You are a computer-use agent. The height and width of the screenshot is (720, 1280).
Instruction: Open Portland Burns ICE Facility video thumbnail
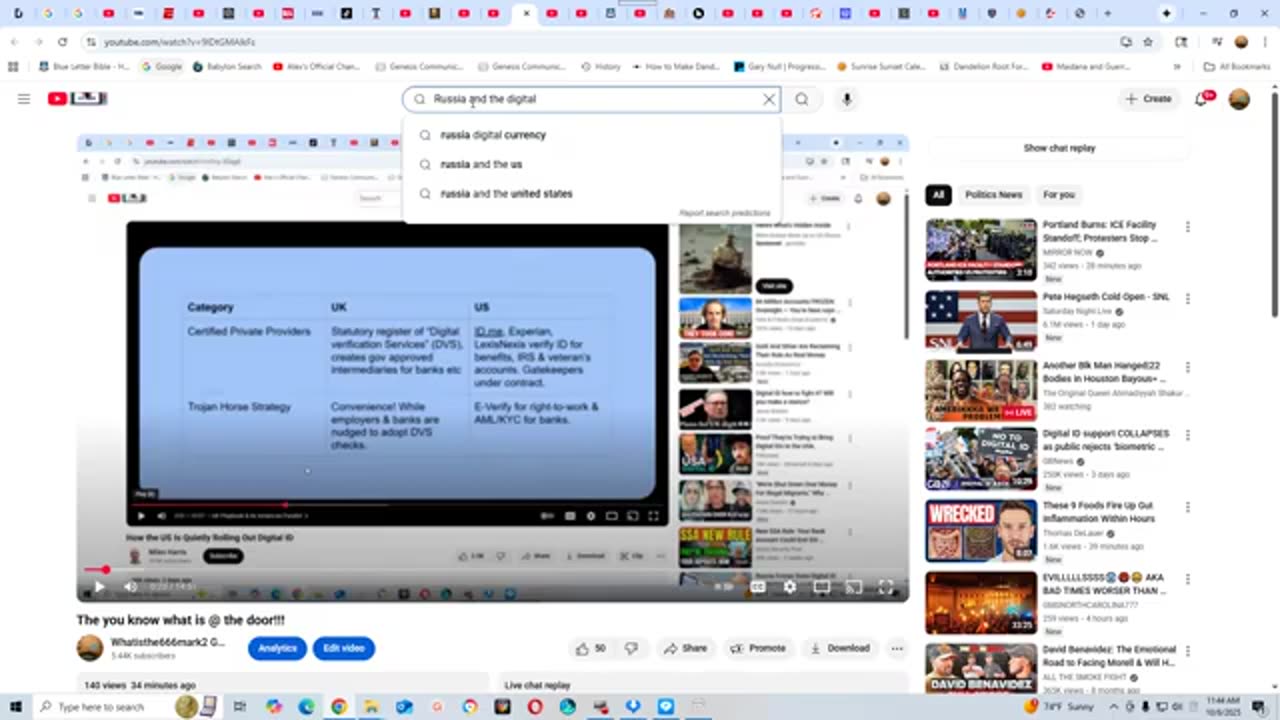[981, 250]
